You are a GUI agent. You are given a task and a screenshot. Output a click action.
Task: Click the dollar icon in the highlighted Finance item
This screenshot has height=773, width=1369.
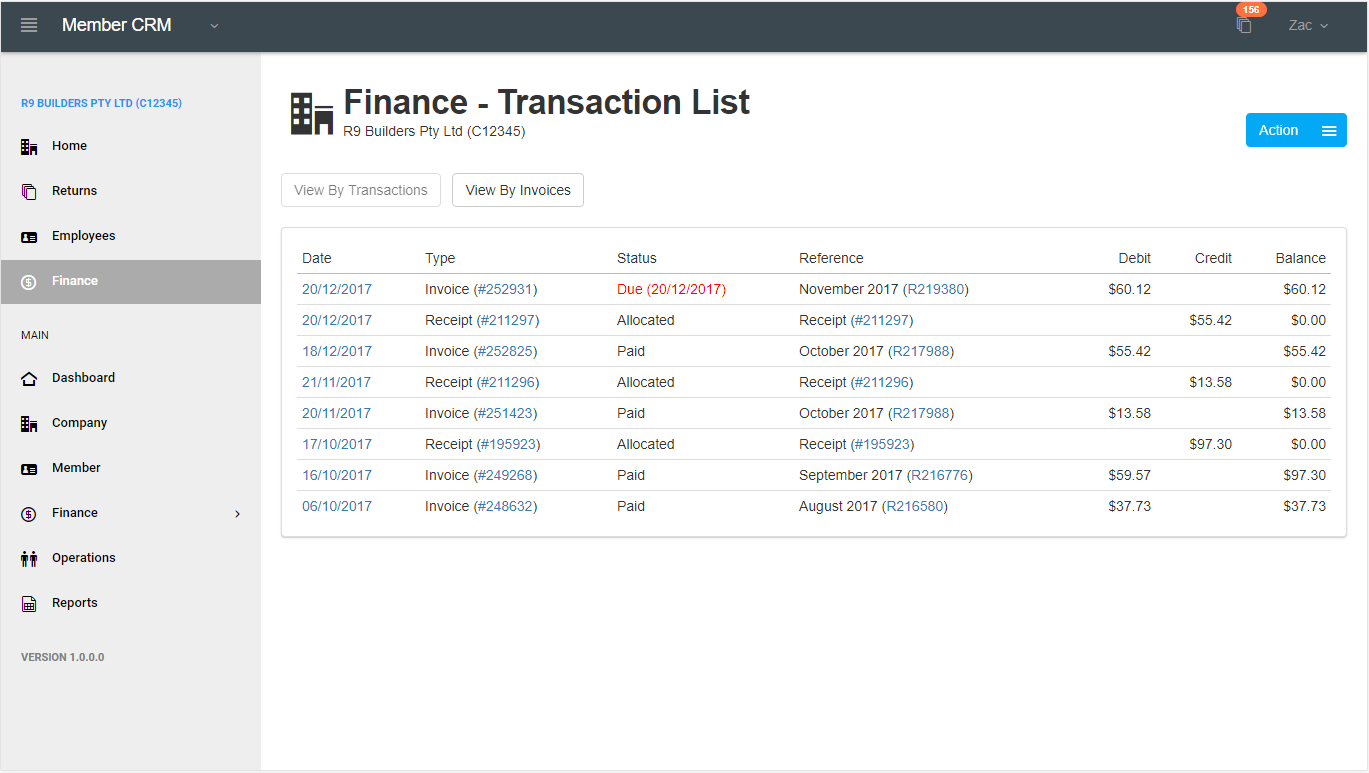pyautogui.click(x=29, y=281)
